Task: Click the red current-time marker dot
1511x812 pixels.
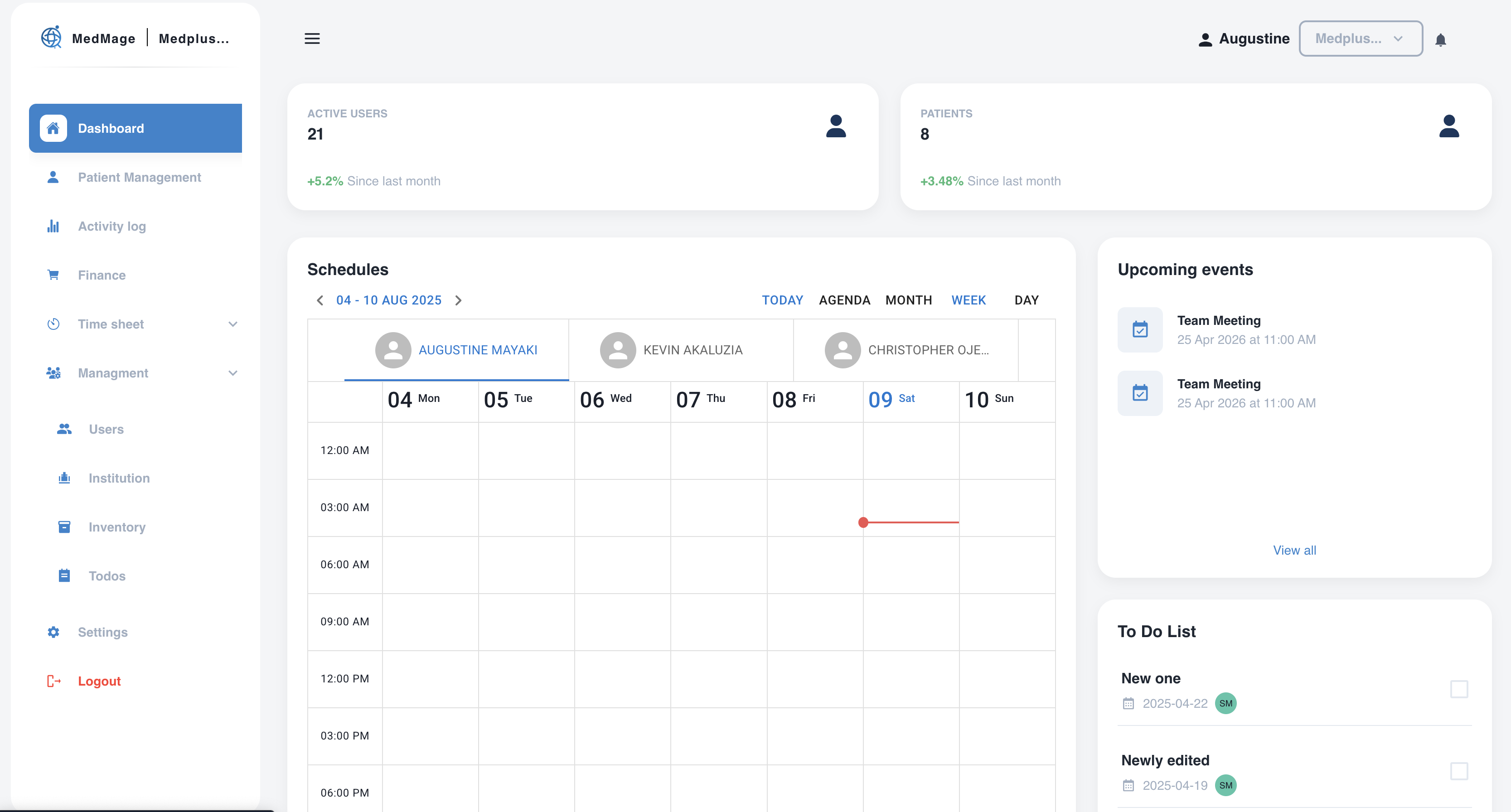Action: pos(862,522)
